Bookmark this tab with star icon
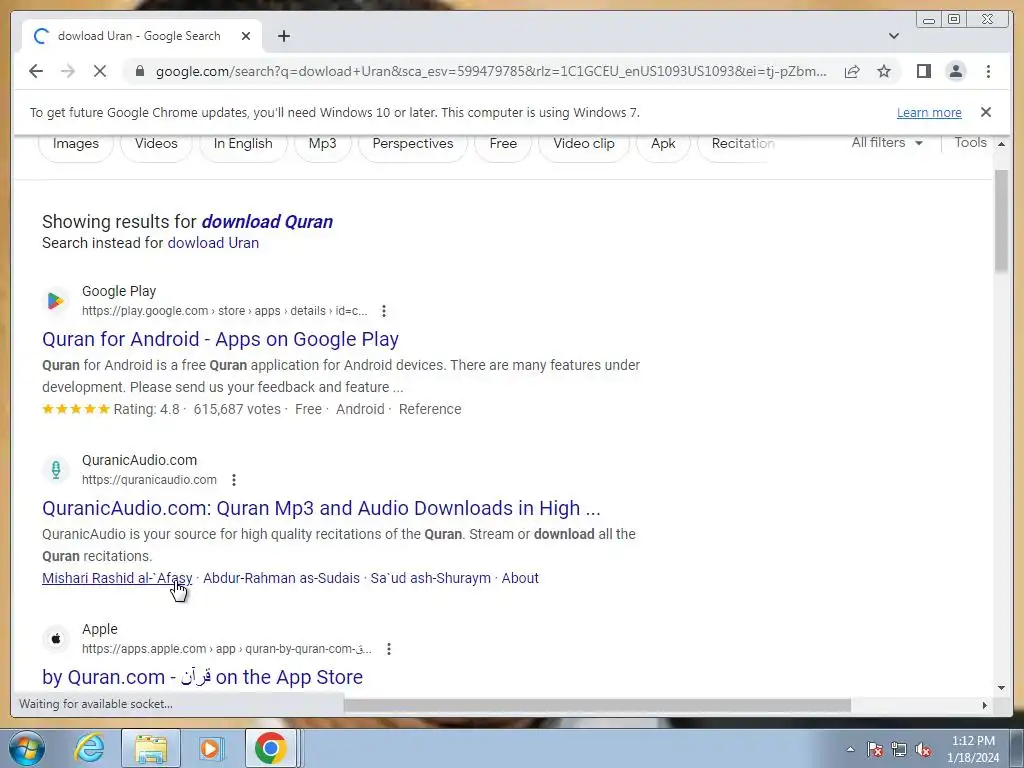The height and width of the screenshot is (768, 1024). pyautogui.click(x=884, y=71)
